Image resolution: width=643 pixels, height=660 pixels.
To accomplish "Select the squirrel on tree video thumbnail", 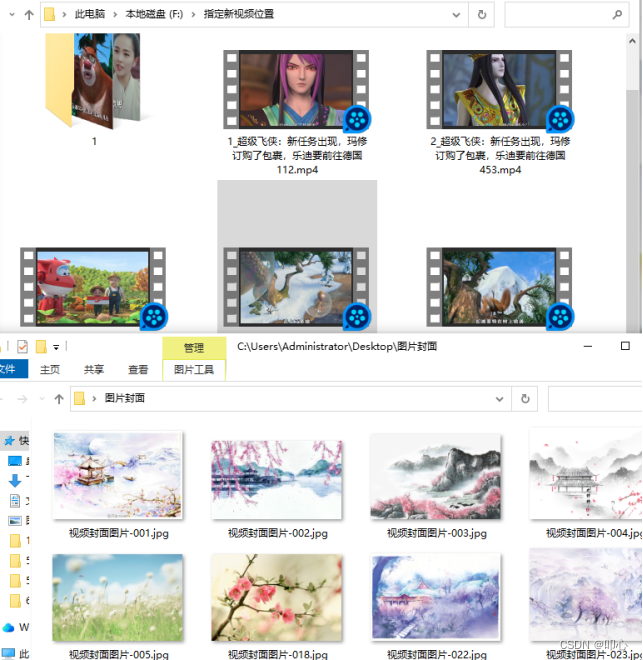I will (x=500, y=287).
